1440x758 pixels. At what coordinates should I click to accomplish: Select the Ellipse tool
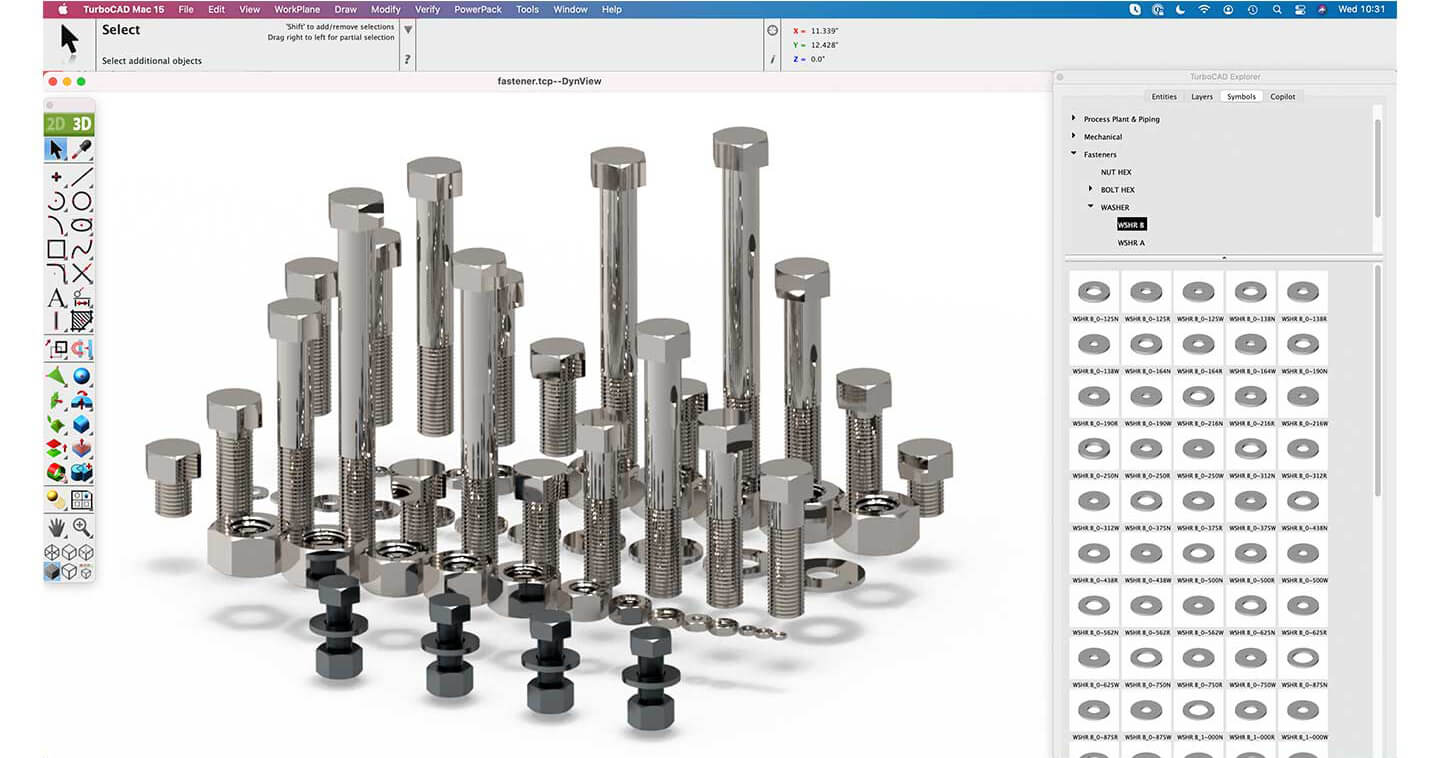82,225
